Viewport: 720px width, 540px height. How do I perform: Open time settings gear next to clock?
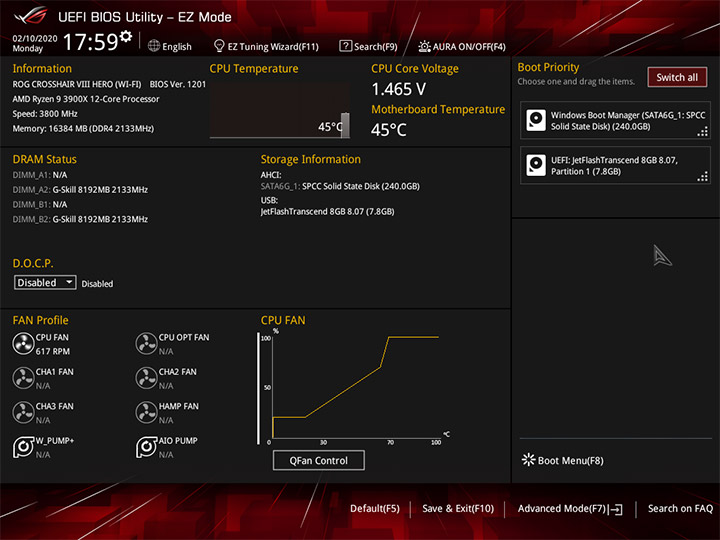125,36
